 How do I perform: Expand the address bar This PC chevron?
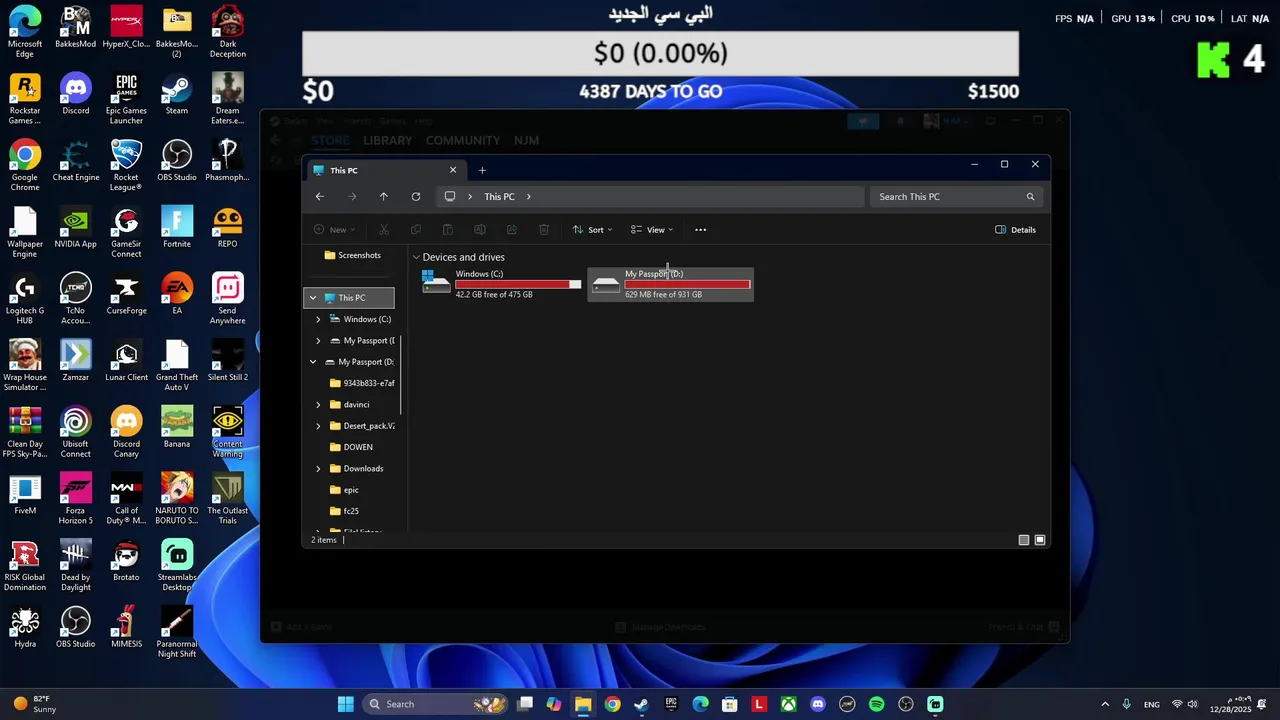tap(528, 197)
